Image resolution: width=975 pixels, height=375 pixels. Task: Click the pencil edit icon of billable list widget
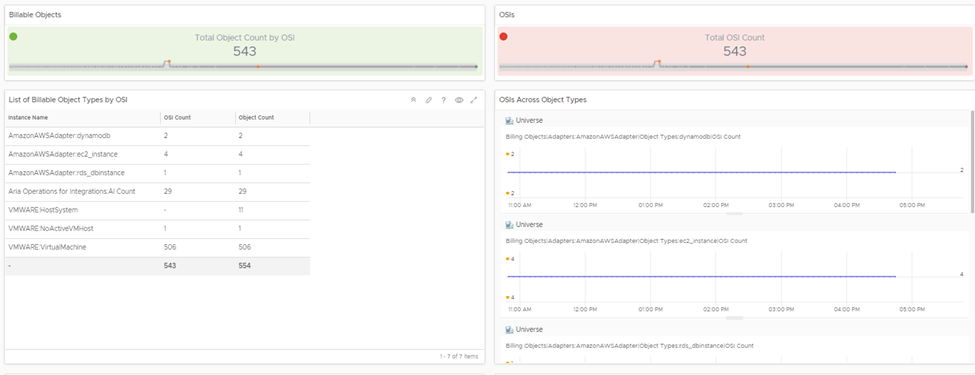coord(428,100)
